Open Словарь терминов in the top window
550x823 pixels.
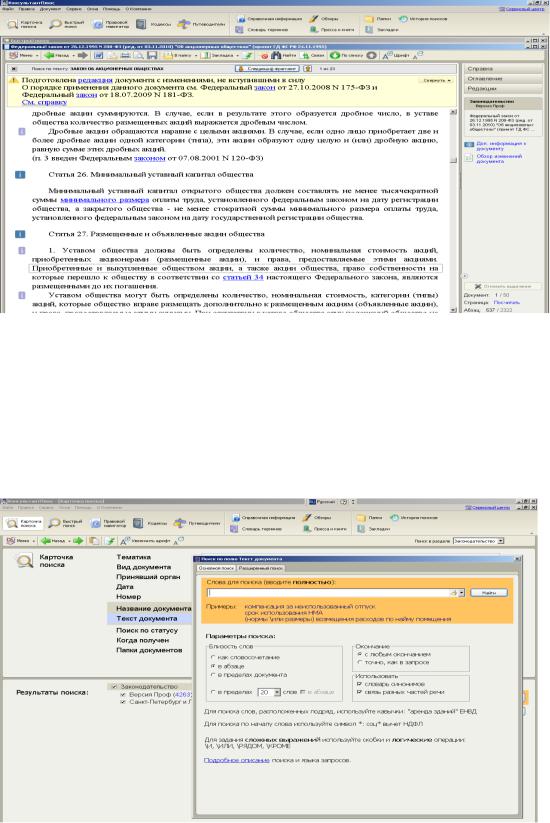(262, 30)
